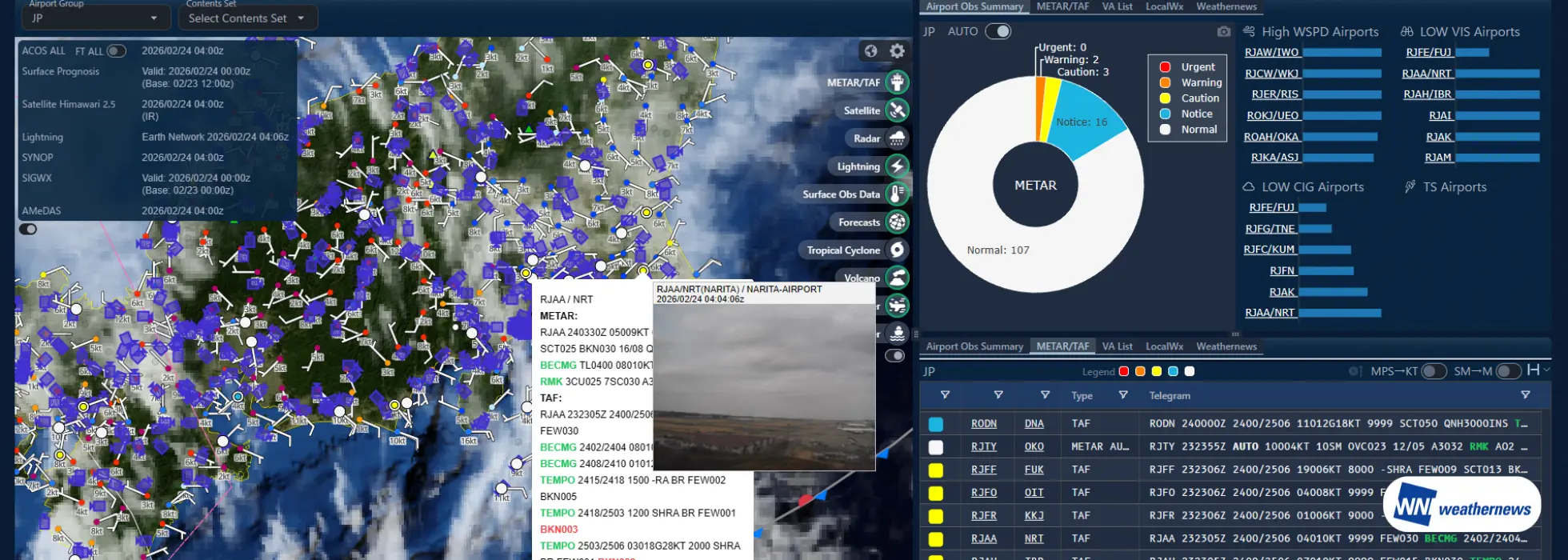
Task: Click the camera snapshot icon in summary panel
Action: tap(1223, 31)
